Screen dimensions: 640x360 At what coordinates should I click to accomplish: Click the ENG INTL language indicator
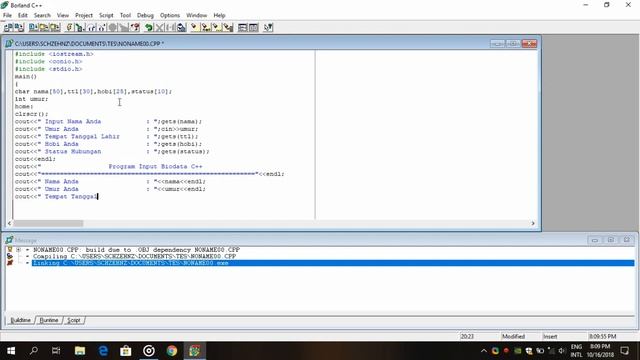point(576,351)
